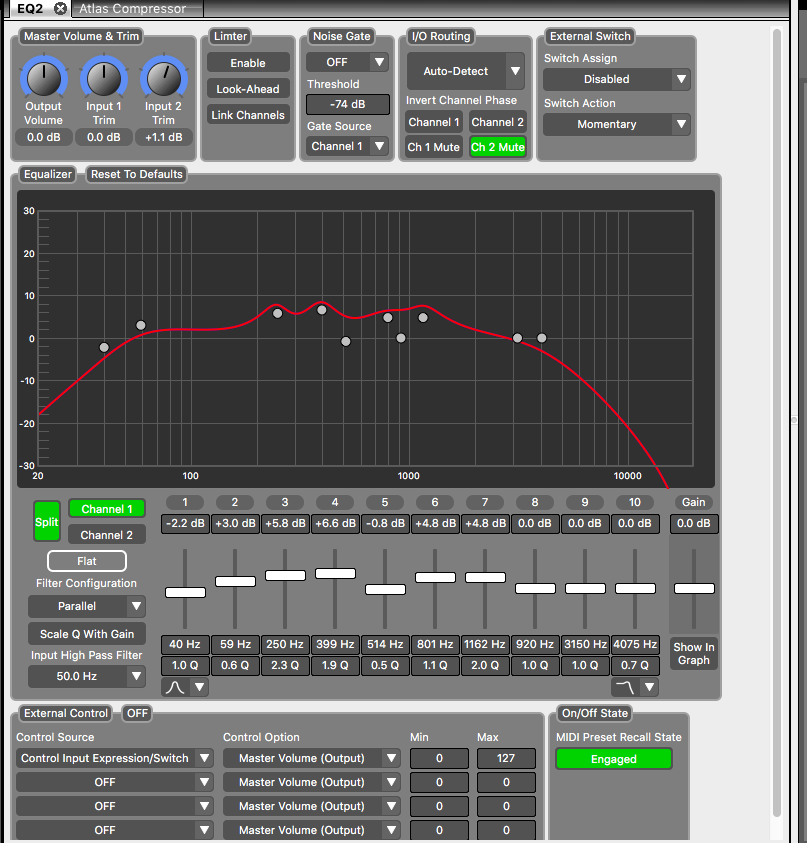Click band 3 frequency field 250 Hz

tap(285, 644)
